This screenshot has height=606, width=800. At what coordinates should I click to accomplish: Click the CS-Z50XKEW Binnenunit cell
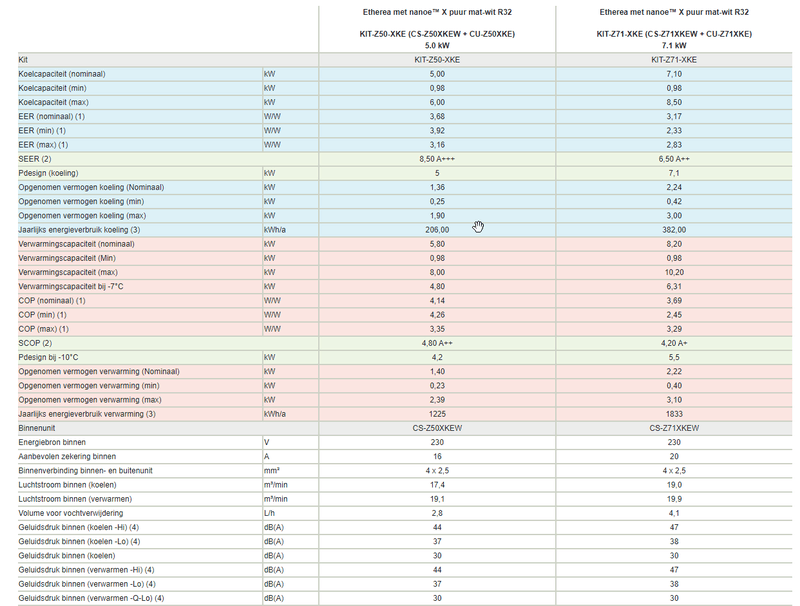pos(437,428)
